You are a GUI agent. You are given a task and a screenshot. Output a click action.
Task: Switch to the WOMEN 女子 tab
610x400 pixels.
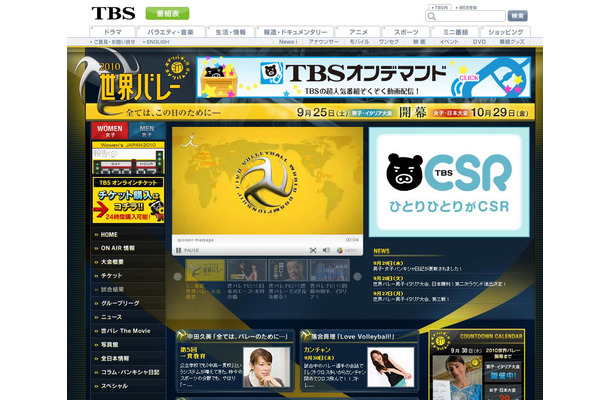[110, 131]
